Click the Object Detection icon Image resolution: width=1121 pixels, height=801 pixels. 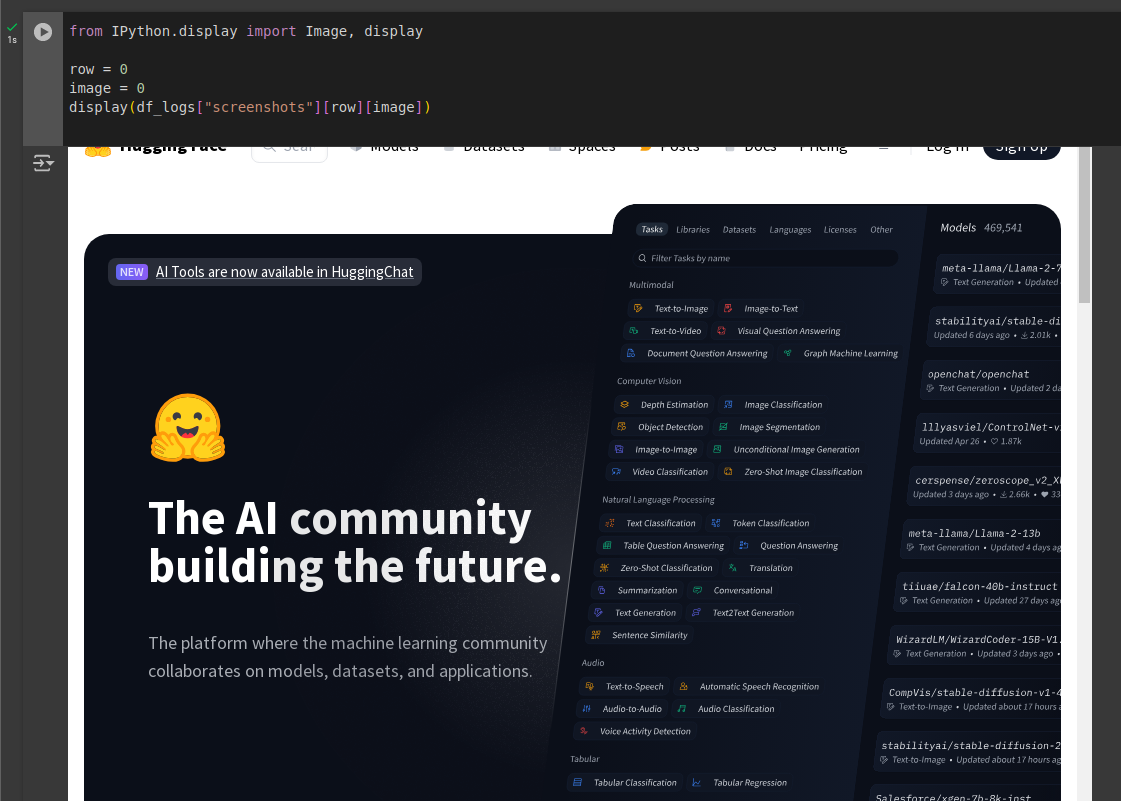pyautogui.click(x=621, y=426)
